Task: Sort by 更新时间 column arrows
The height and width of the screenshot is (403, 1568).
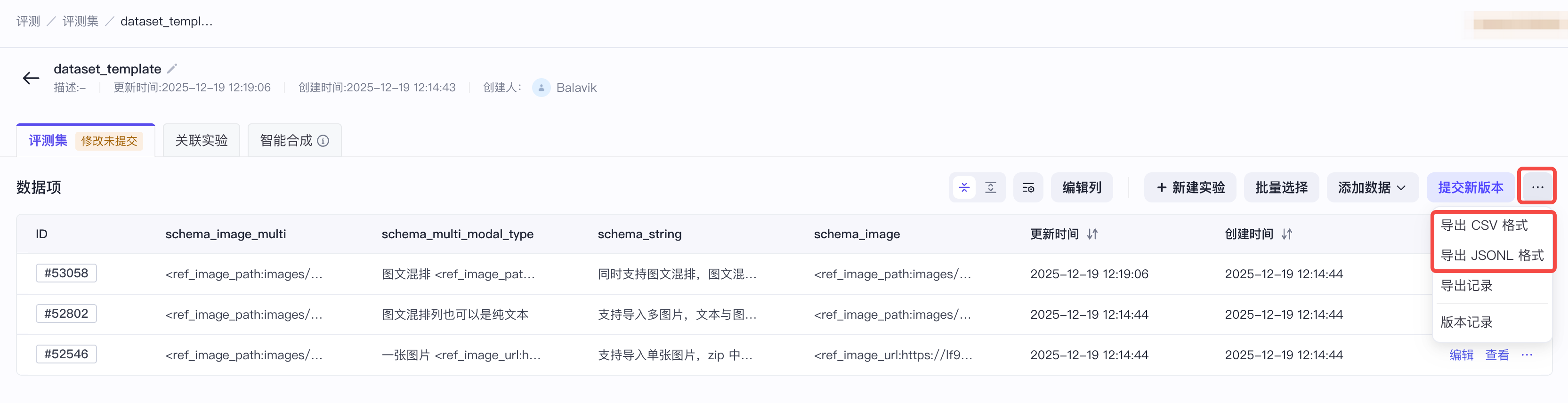Action: pos(1092,234)
